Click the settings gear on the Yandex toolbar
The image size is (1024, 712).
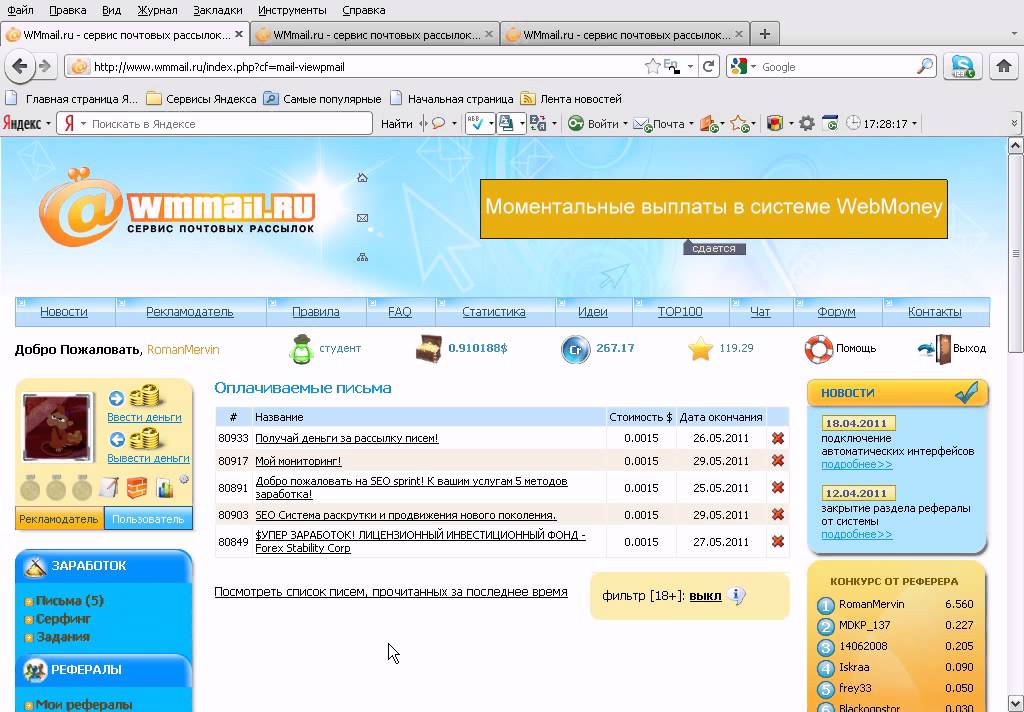[807, 123]
